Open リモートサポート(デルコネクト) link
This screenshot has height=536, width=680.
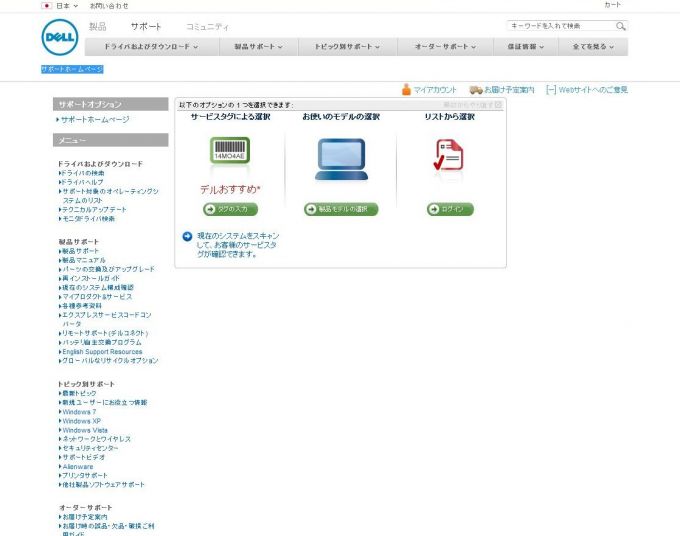105,333
